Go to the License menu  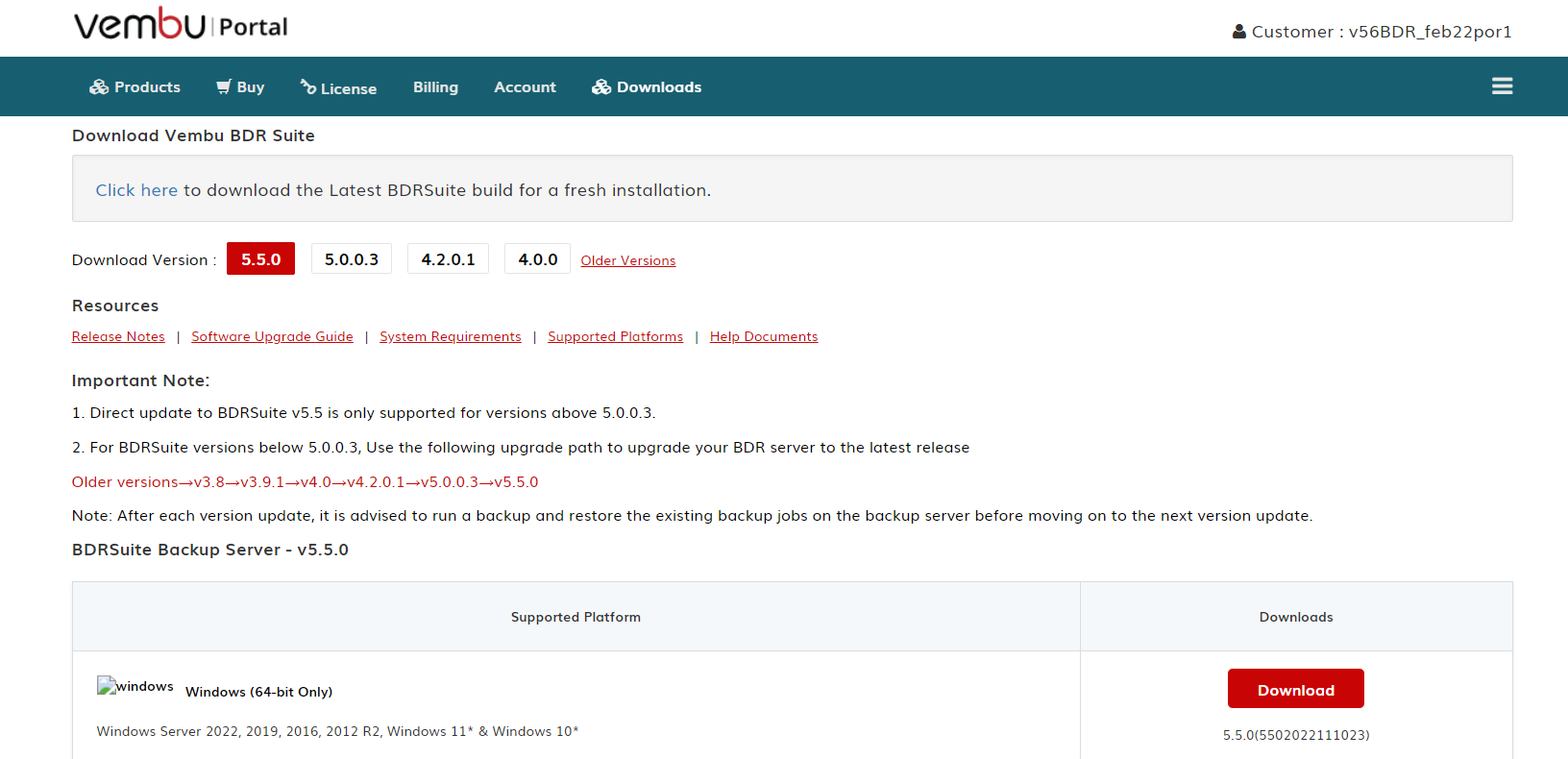pyautogui.click(x=338, y=87)
